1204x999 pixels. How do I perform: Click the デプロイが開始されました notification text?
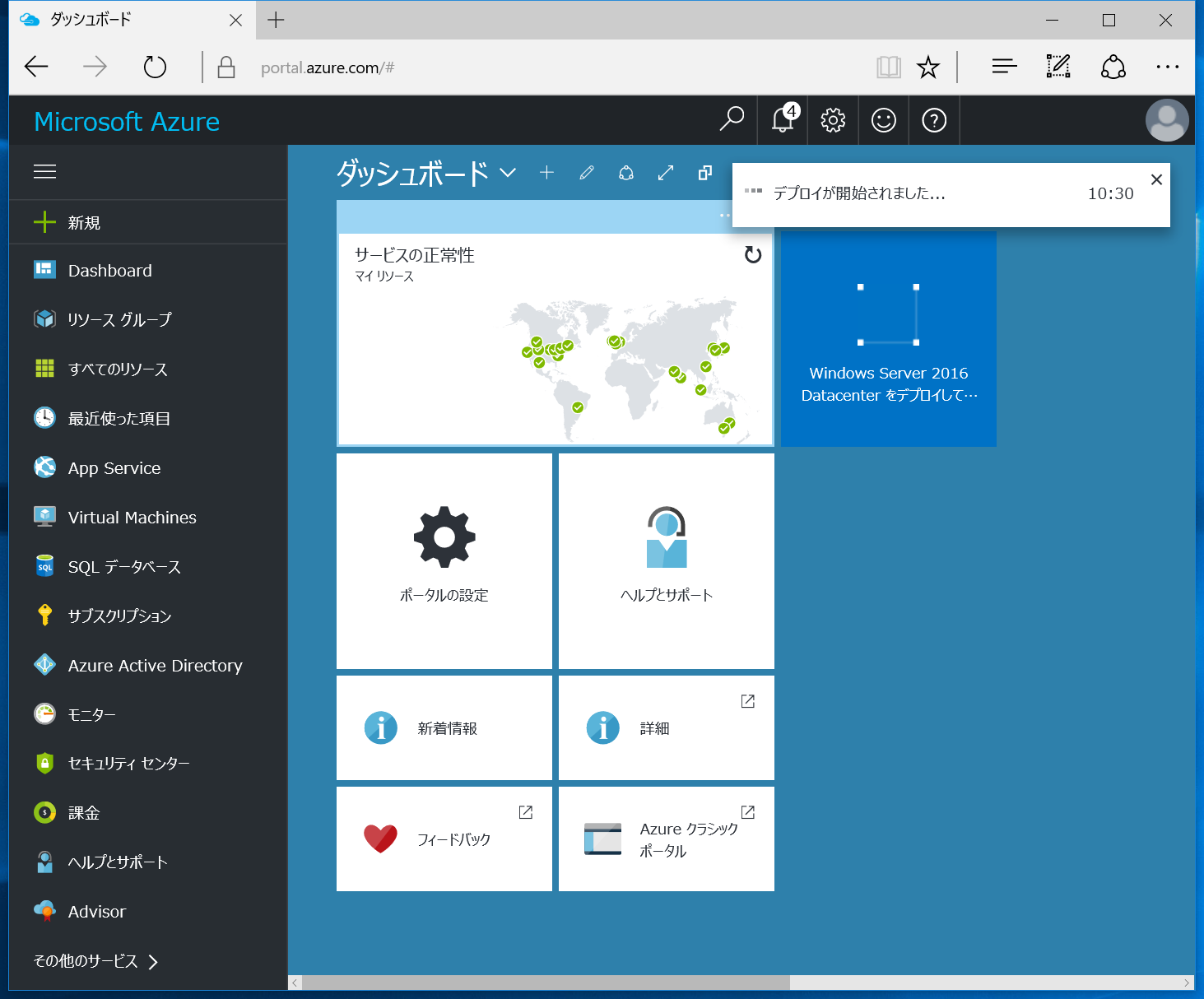click(859, 193)
